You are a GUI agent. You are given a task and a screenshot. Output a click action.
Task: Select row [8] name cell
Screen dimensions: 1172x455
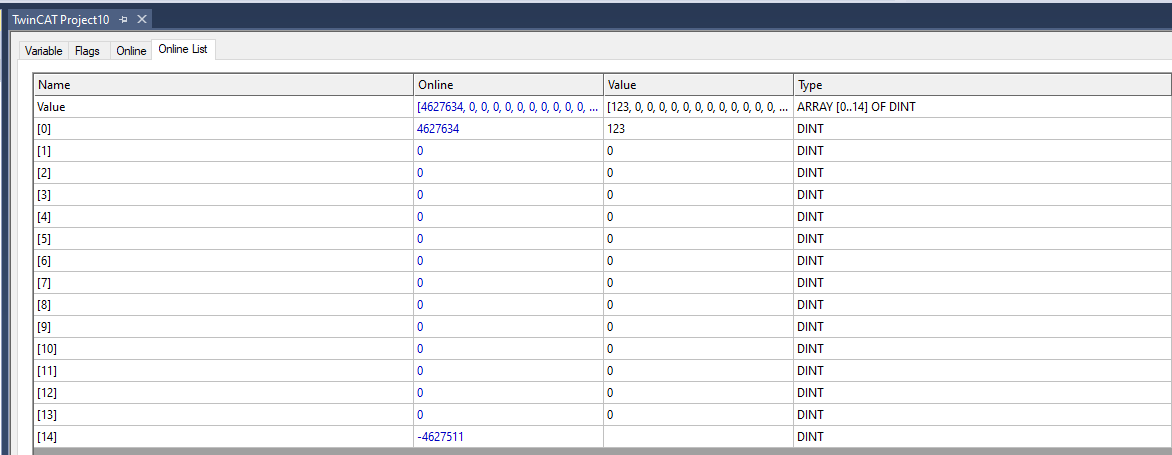click(223, 305)
